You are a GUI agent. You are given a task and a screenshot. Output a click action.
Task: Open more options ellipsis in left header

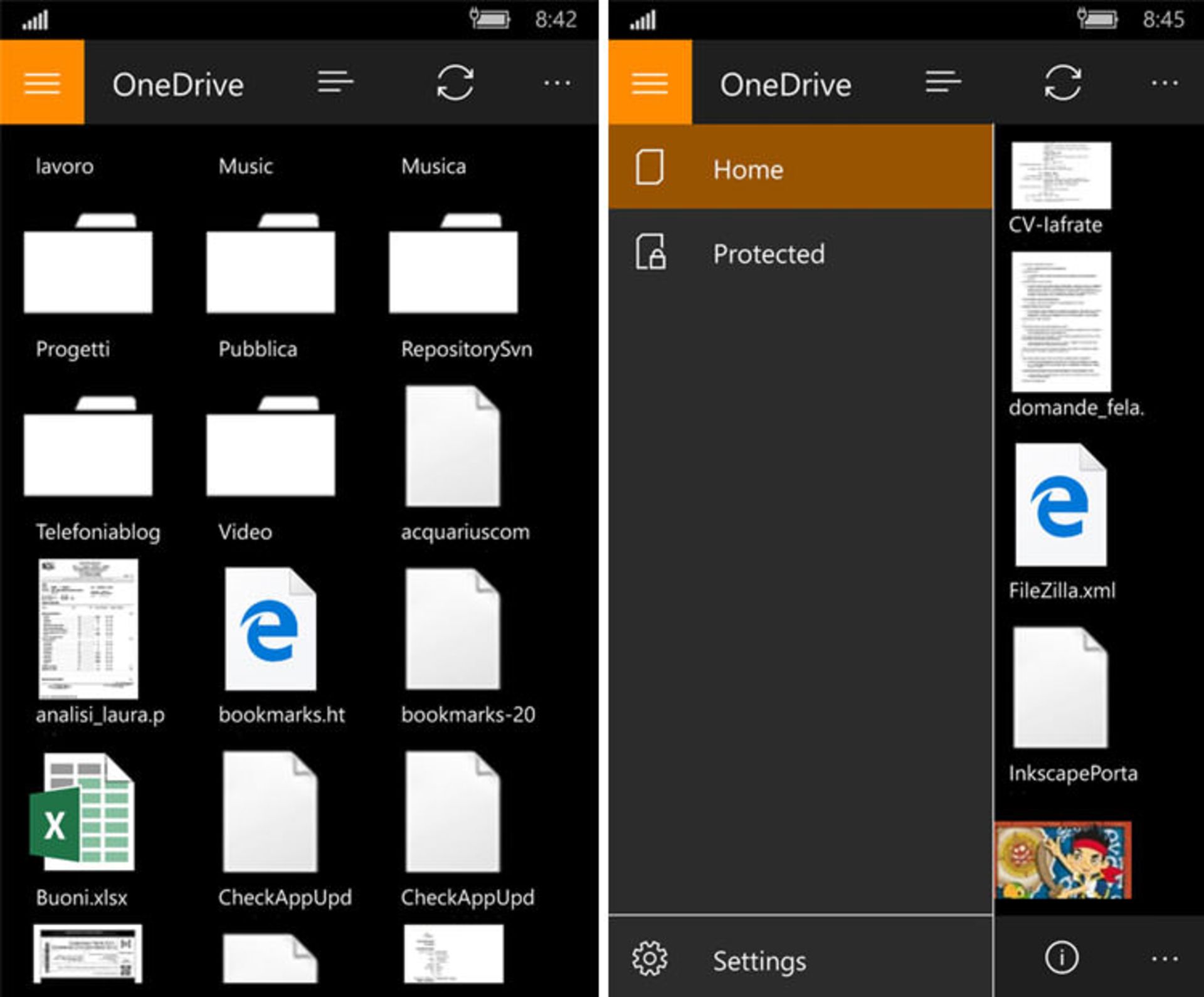[557, 83]
